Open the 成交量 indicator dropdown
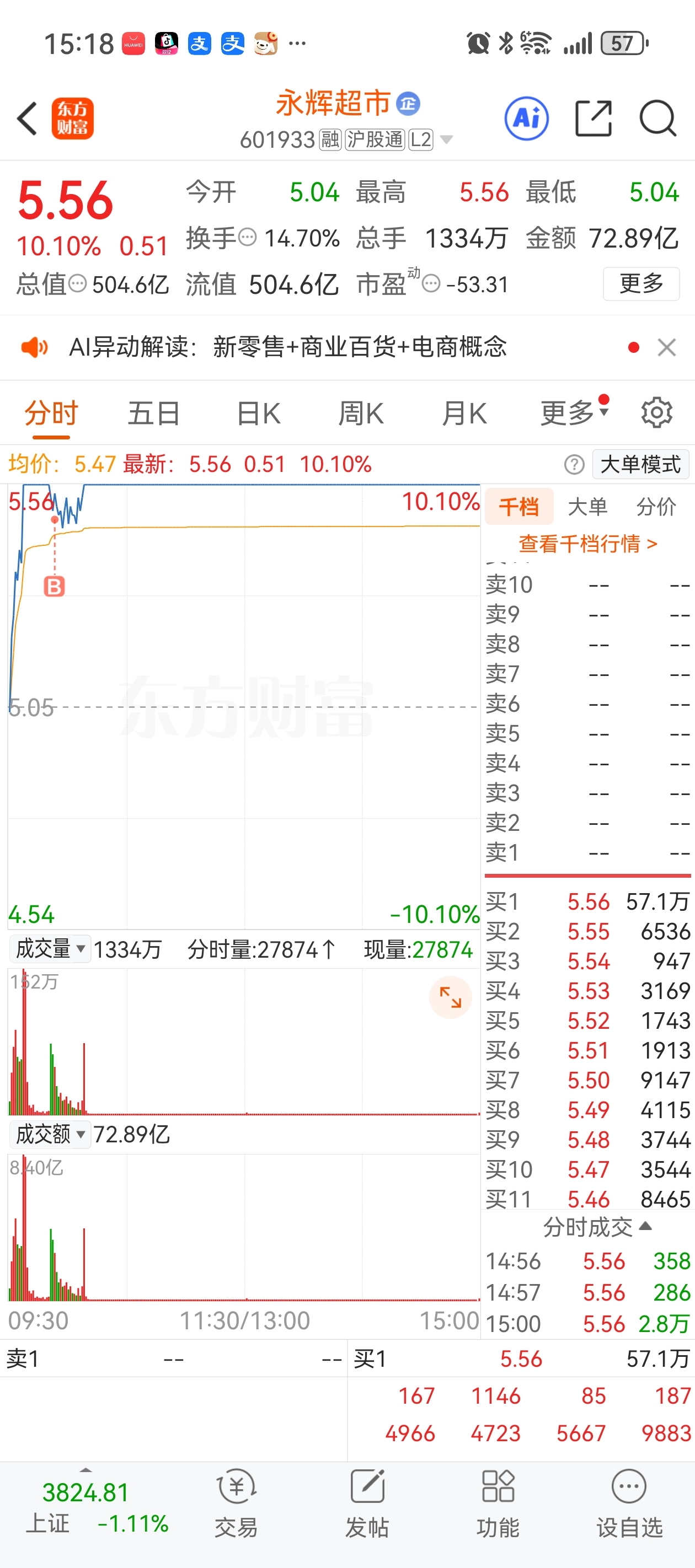Screen dimensions: 695x1568 pos(51,949)
